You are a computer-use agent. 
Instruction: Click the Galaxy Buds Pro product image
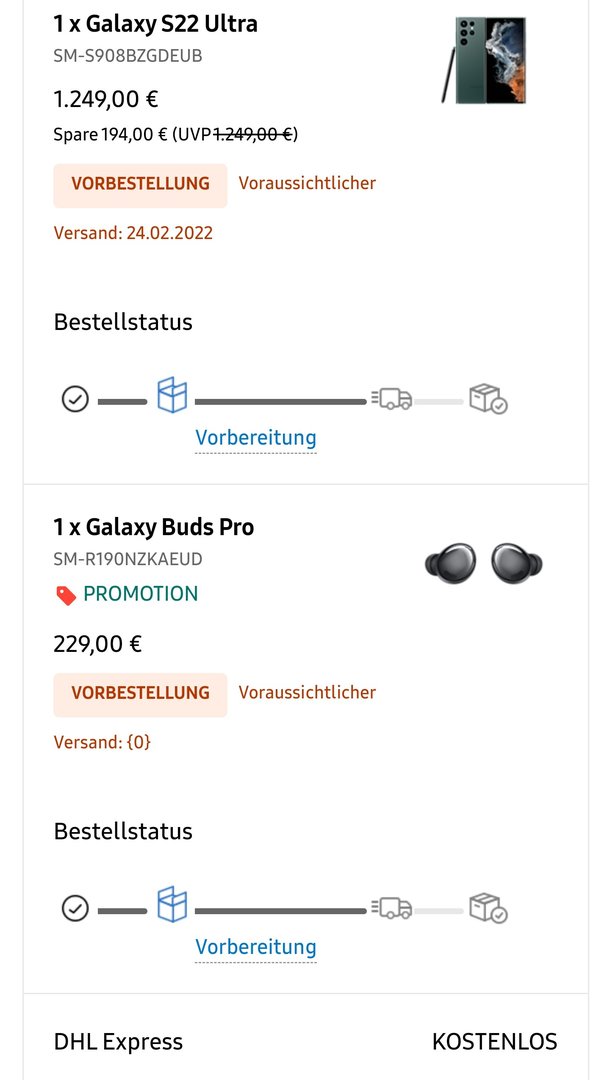(x=483, y=563)
